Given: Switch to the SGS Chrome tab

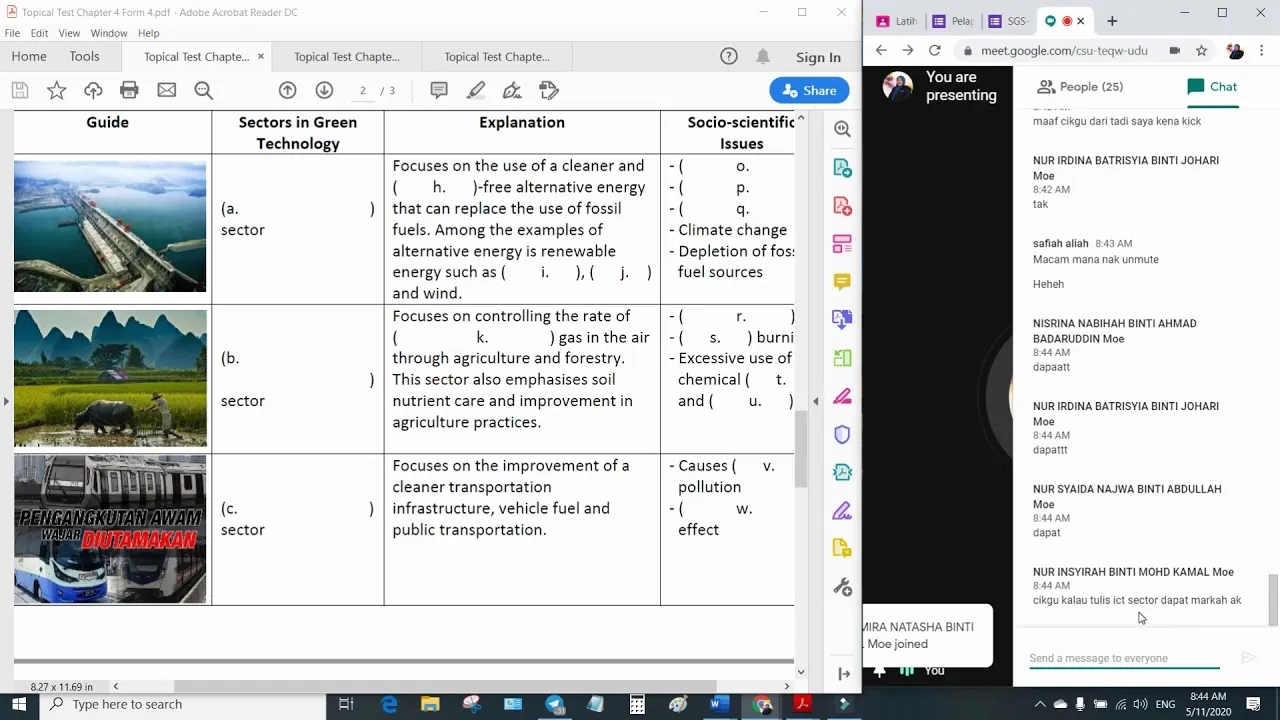Looking at the screenshot, I should [x=1007, y=21].
